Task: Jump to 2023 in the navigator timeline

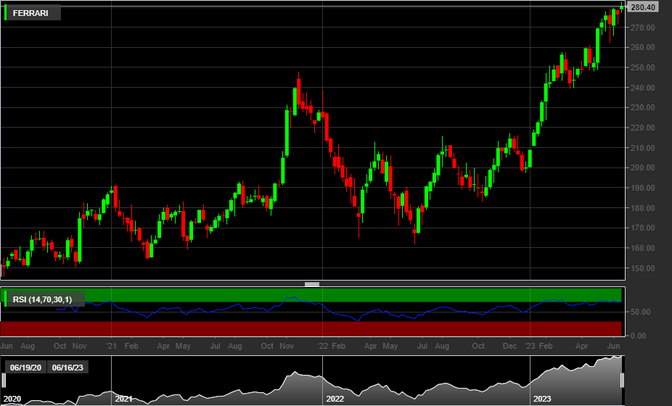Action: click(x=540, y=398)
